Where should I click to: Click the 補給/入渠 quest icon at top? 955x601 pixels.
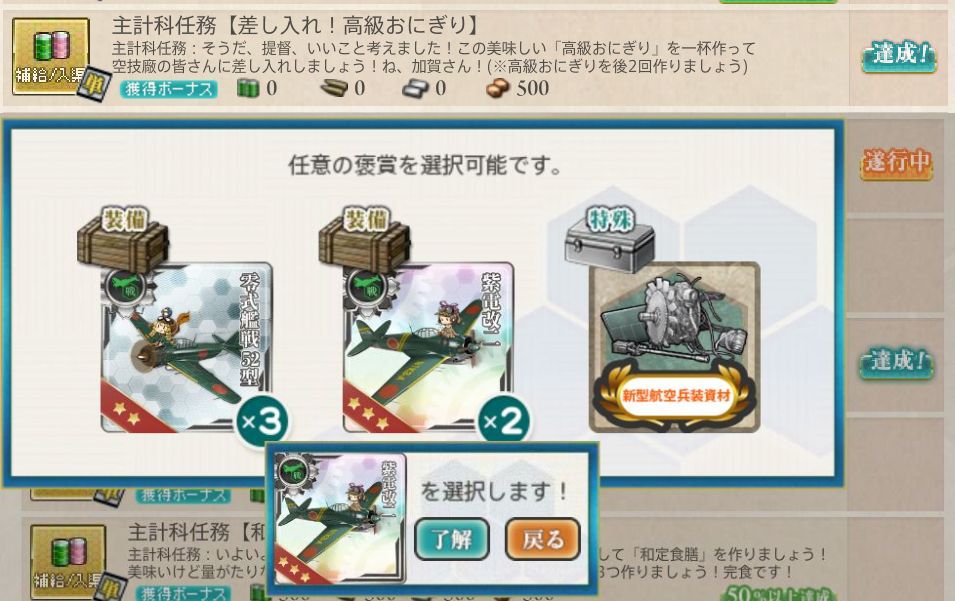[x=51, y=56]
